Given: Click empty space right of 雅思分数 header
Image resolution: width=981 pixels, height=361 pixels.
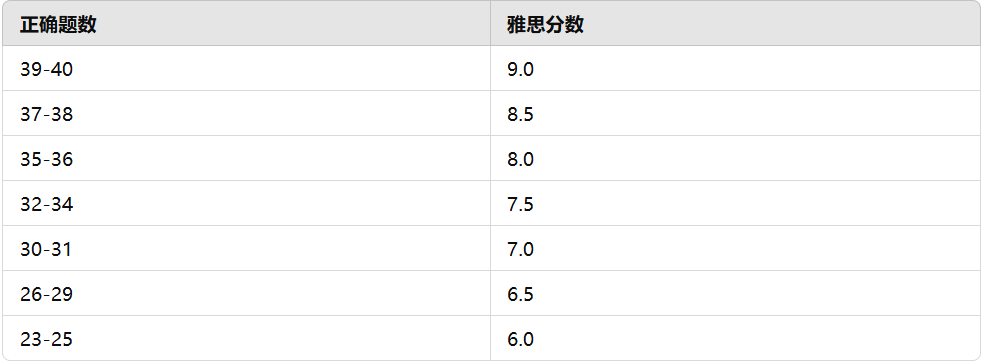Looking at the screenshot, I should click(x=782, y=23).
